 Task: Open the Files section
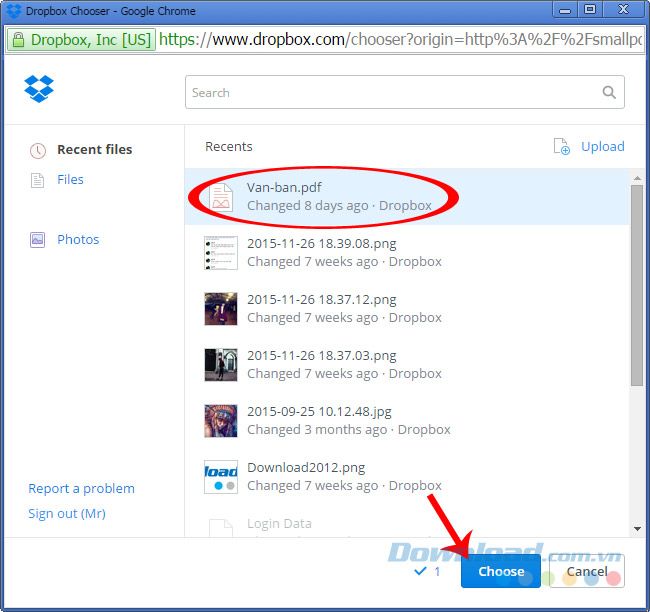pyautogui.click(x=70, y=180)
